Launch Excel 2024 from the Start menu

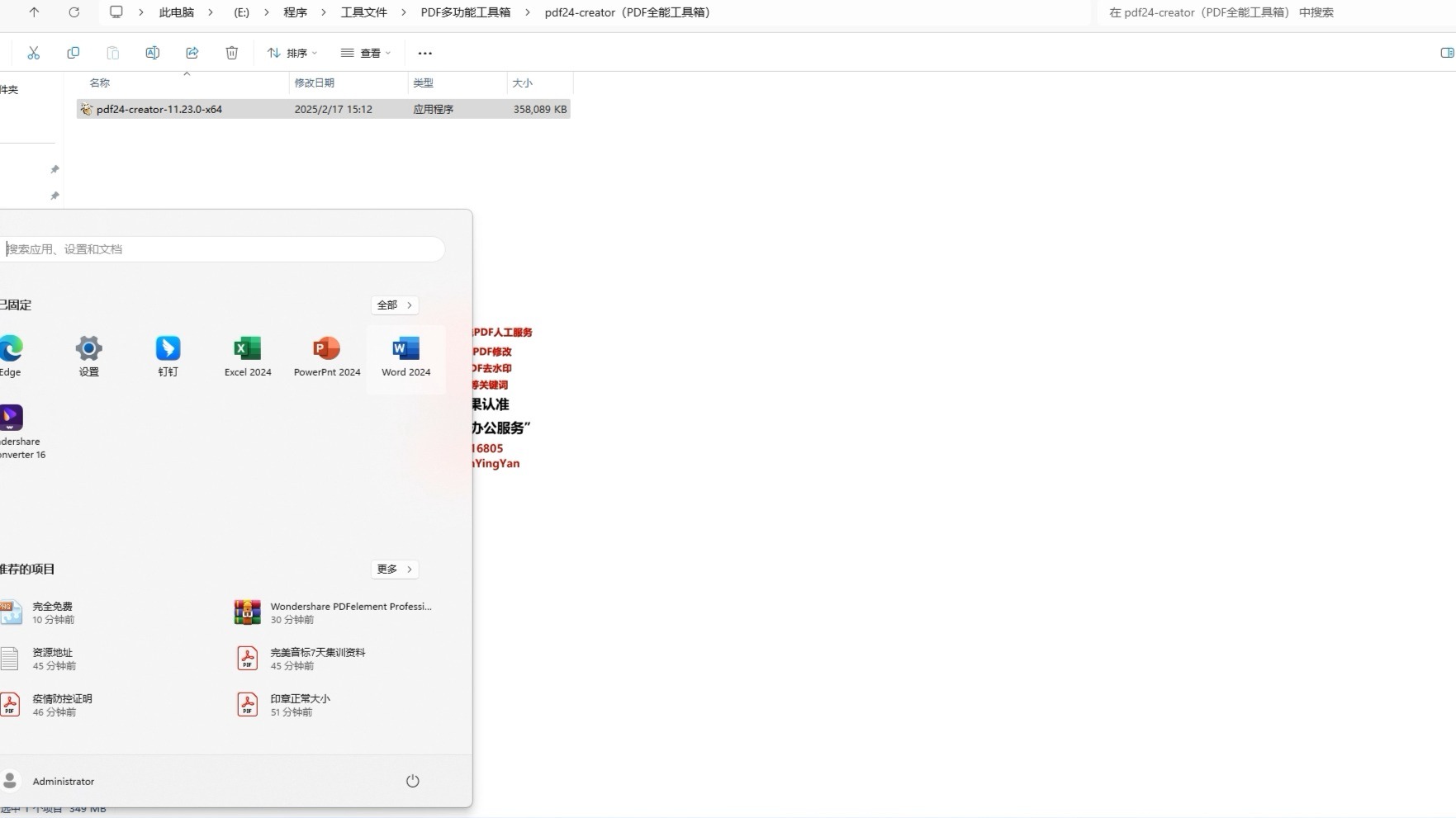(247, 355)
